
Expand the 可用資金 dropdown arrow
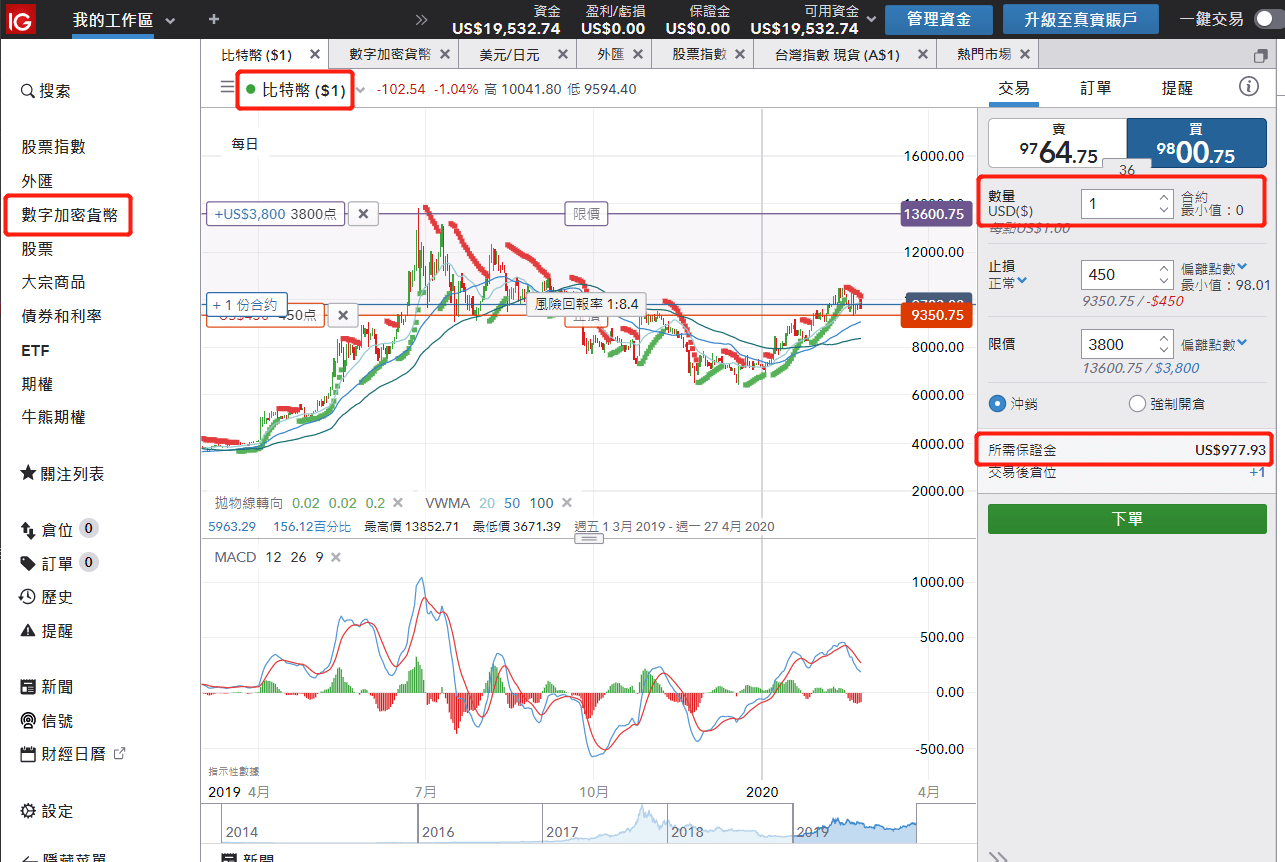(872, 19)
